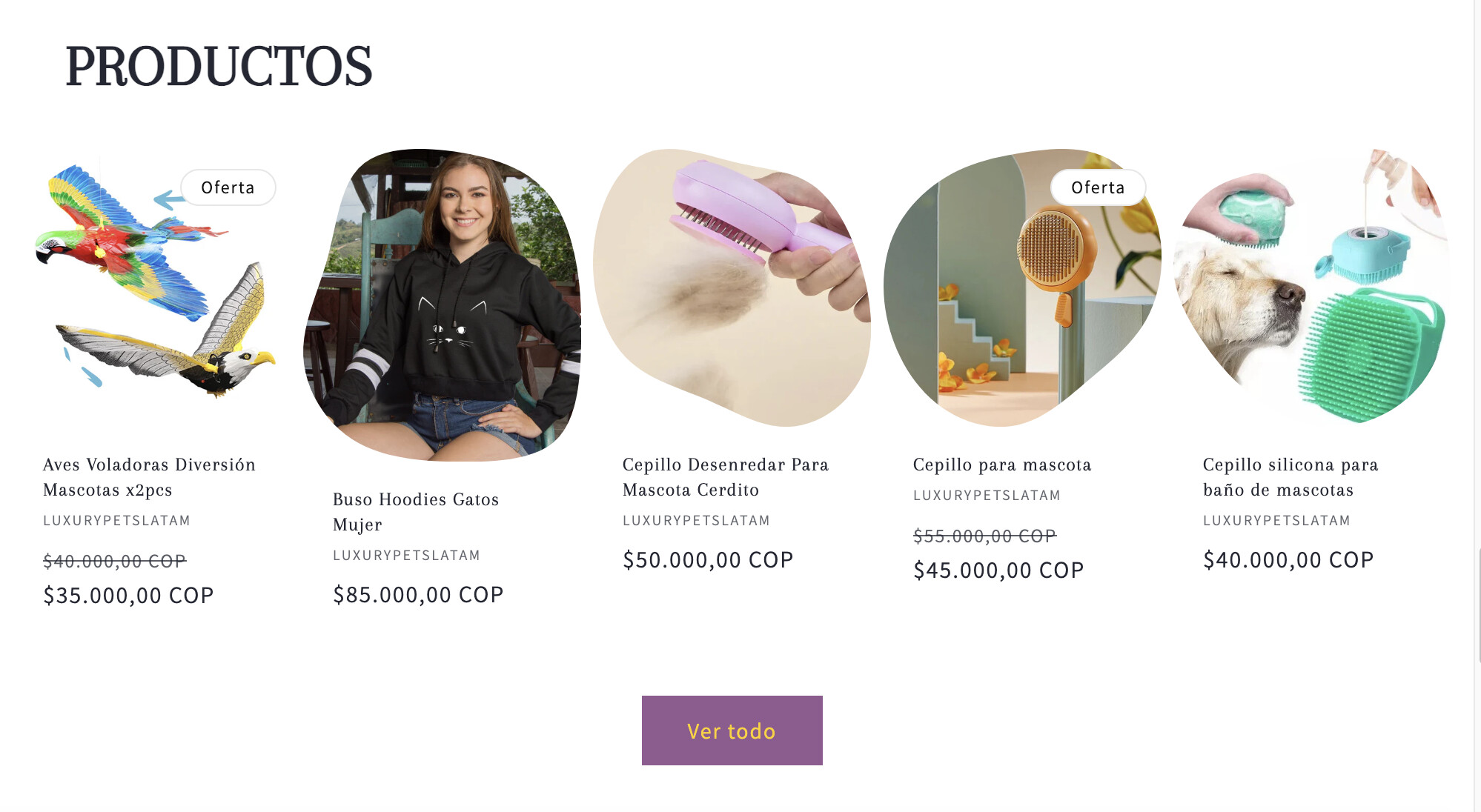1481x812 pixels.
Task: Open the silicone bath brush image
Action: pos(1311,287)
